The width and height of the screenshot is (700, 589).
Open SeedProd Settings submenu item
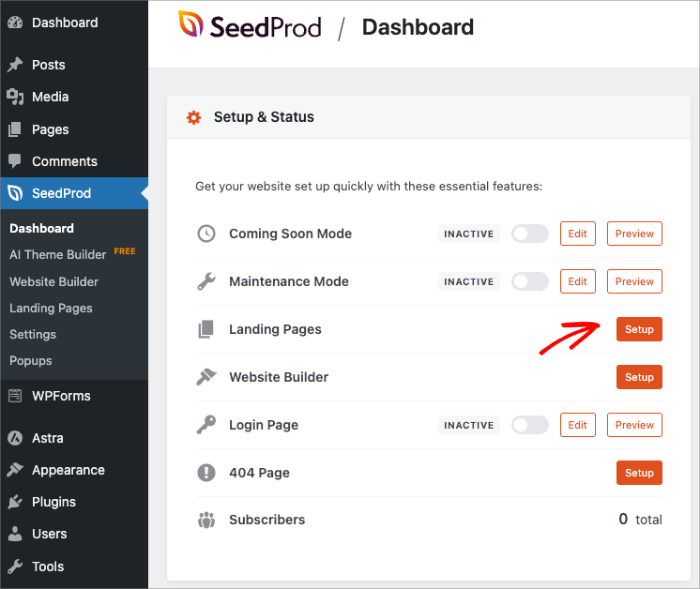point(33,334)
